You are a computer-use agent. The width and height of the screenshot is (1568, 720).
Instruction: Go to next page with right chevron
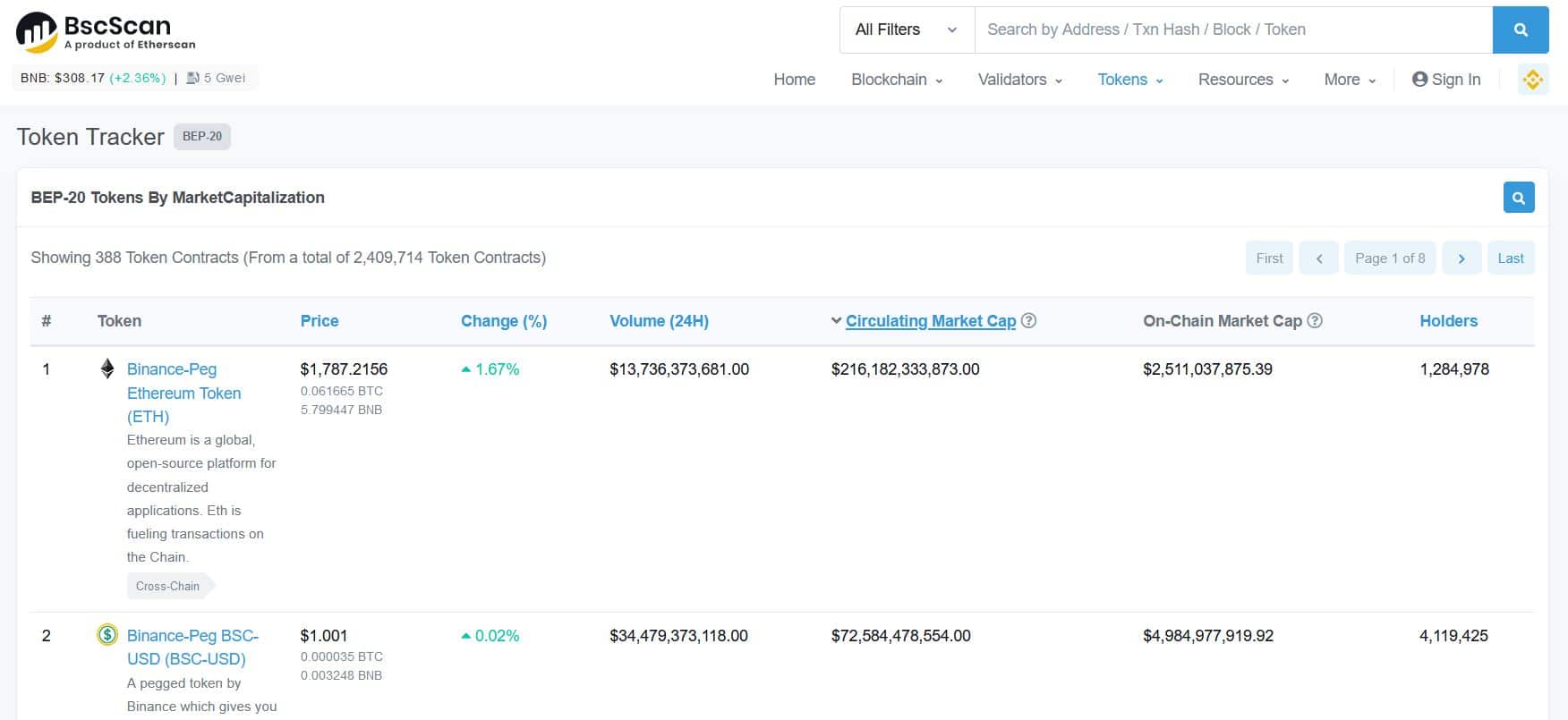pos(1461,258)
